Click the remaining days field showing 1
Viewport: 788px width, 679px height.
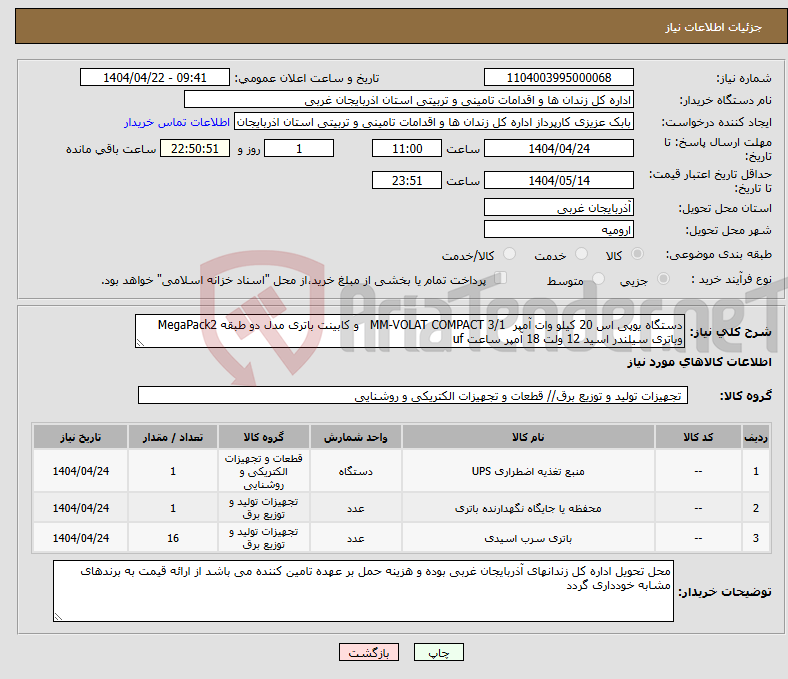(x=299, y=148)
